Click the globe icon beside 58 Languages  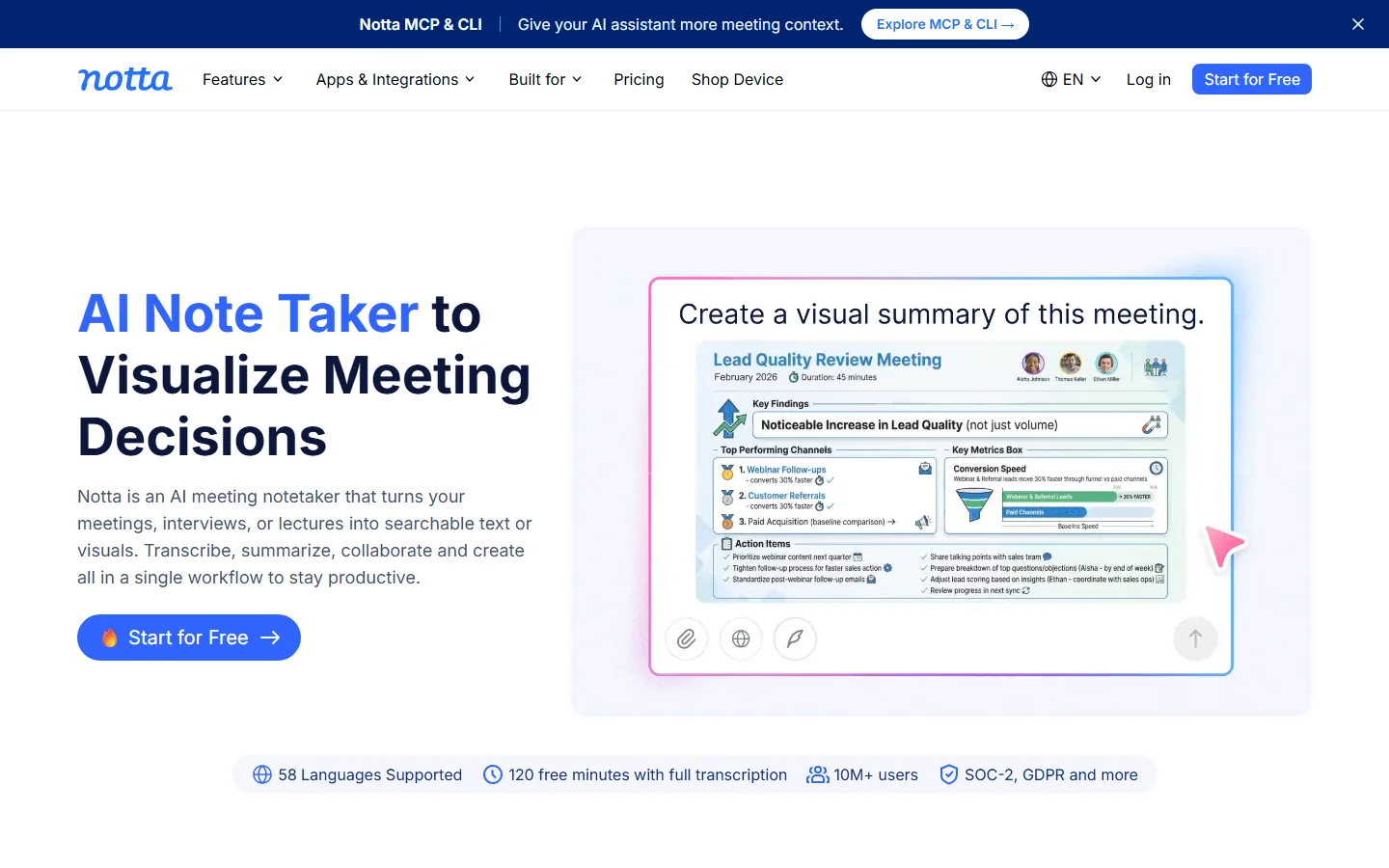pyautogui.click(x=262, y=774)
